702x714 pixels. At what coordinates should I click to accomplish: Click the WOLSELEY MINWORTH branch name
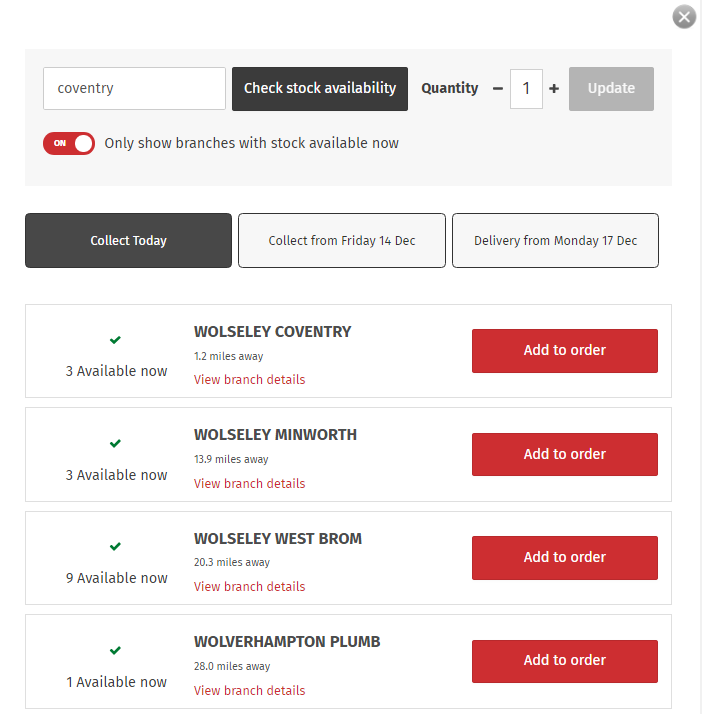(275, 435)
